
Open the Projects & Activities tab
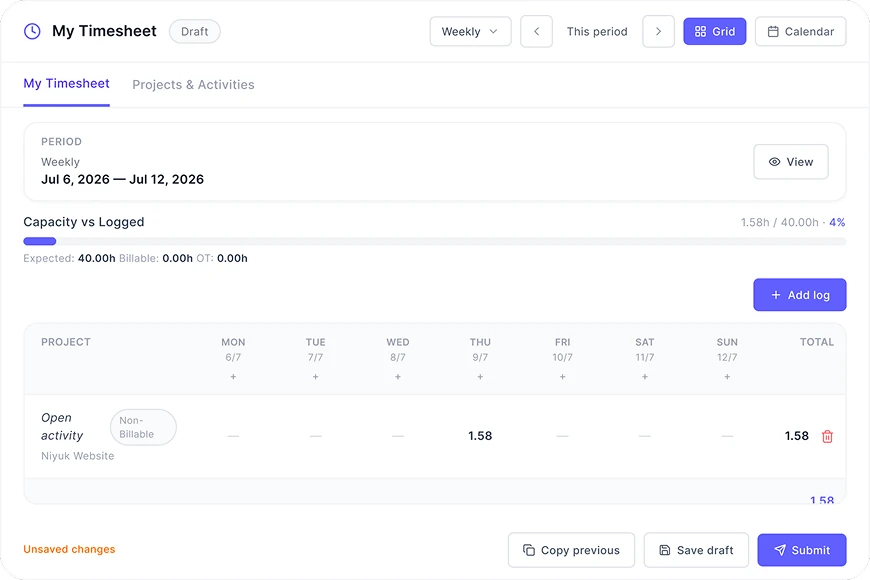coord(193,84)
